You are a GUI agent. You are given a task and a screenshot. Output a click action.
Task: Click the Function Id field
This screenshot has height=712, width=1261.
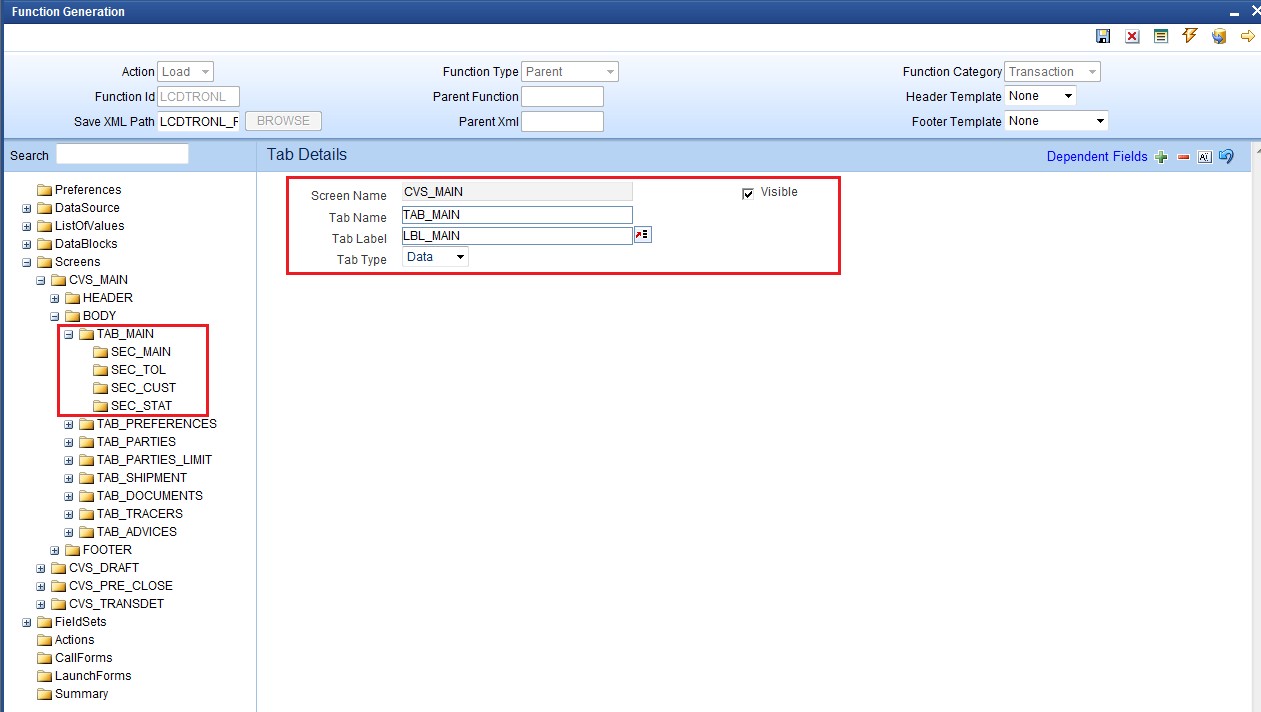click(x=199, y=97)
